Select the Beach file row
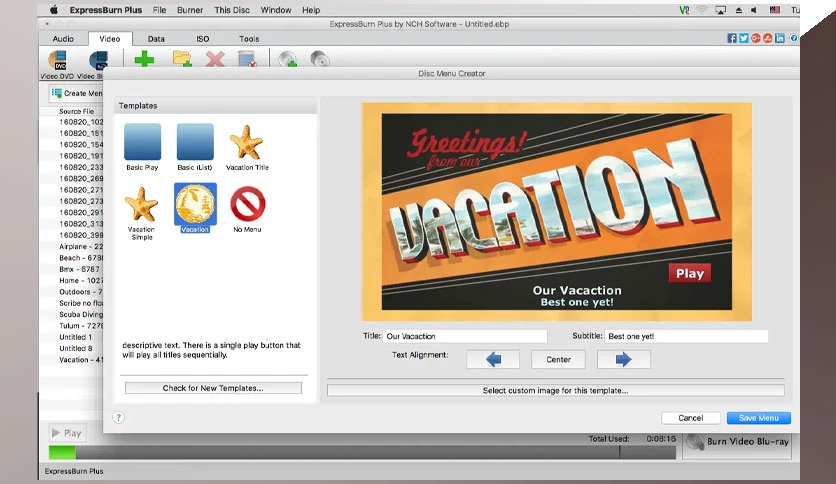 (71, 257)
